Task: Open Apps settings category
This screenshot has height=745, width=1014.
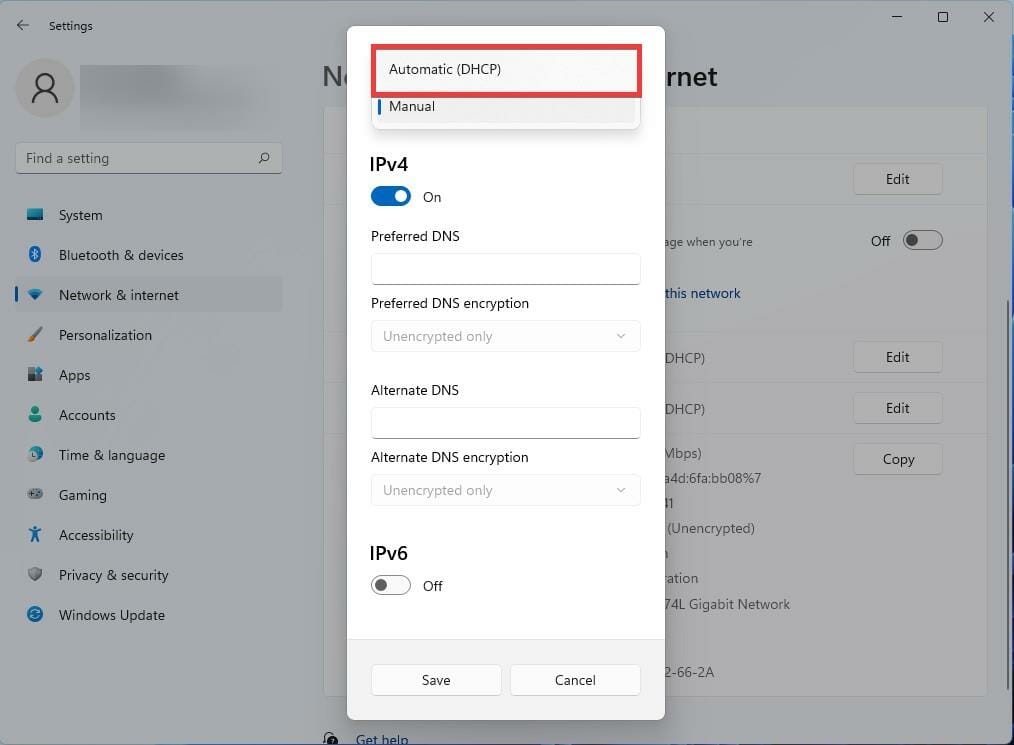Action: coord(149,375)
